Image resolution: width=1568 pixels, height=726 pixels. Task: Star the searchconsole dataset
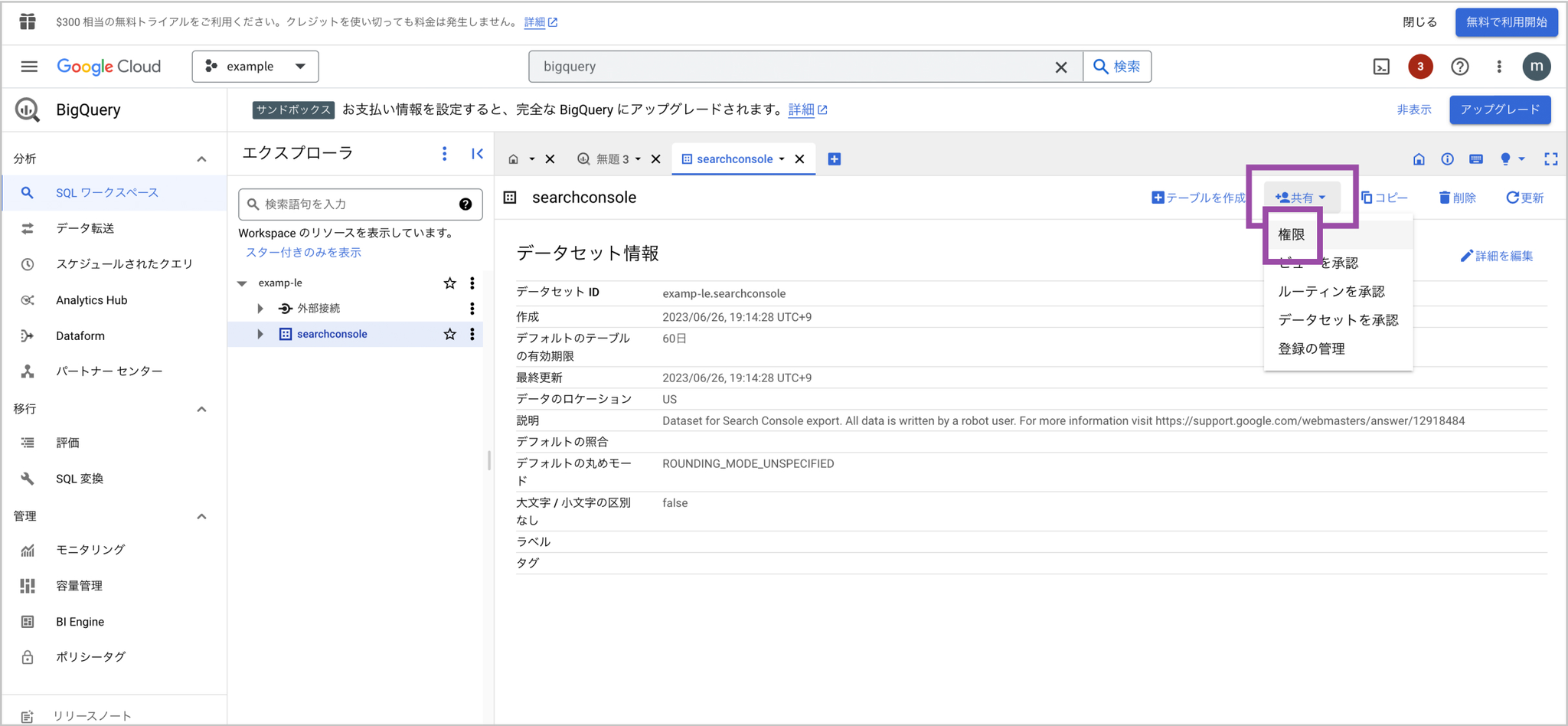[449, 334]
